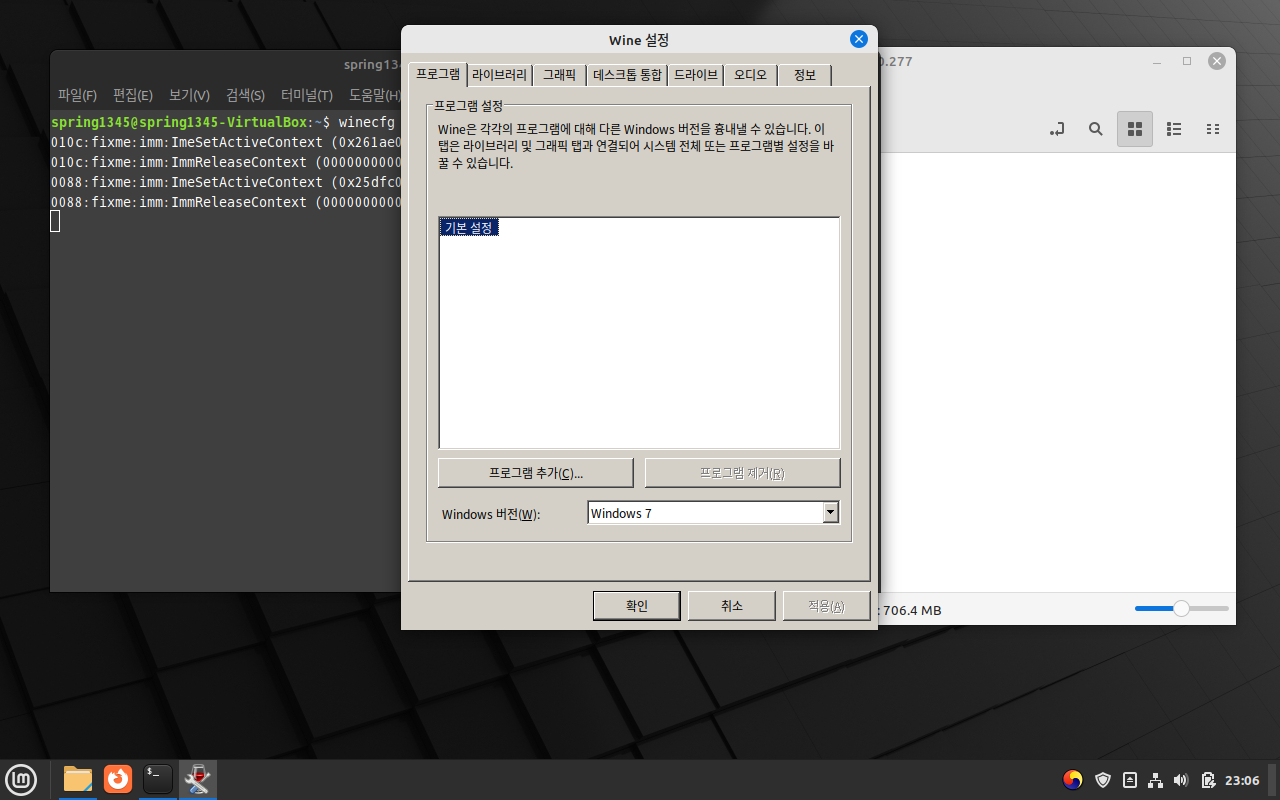
Task: Click the Windows 7 version combo box
Action: pyautogui.click(x=713, y=513)
